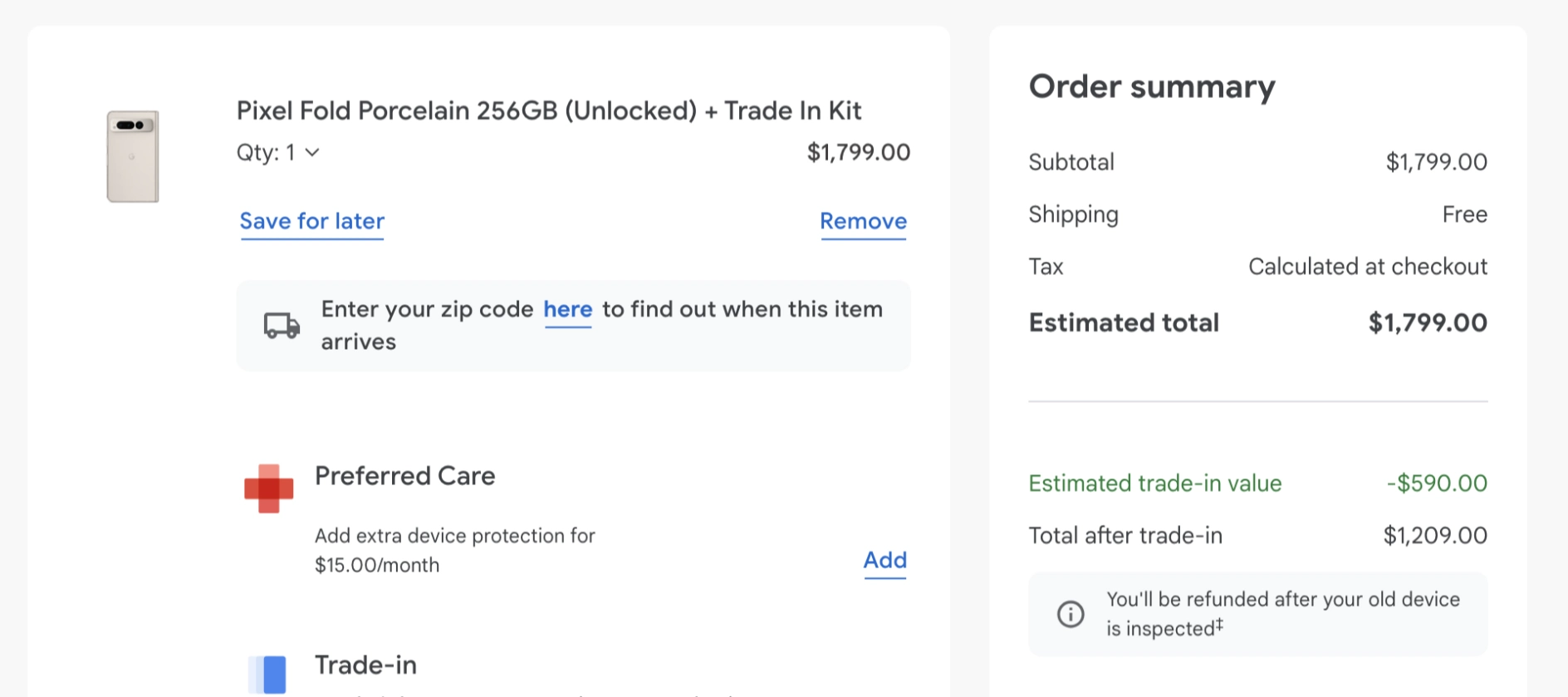Click the Total after trade-in $1,209.00
This screenshot has height=697, width=1568.
(x=1435, y=536)
